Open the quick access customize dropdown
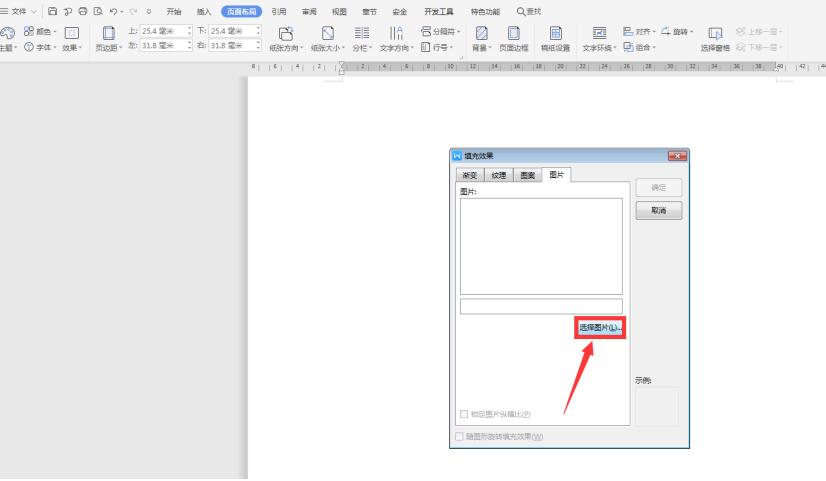826x481 pixels. [149, 12]
